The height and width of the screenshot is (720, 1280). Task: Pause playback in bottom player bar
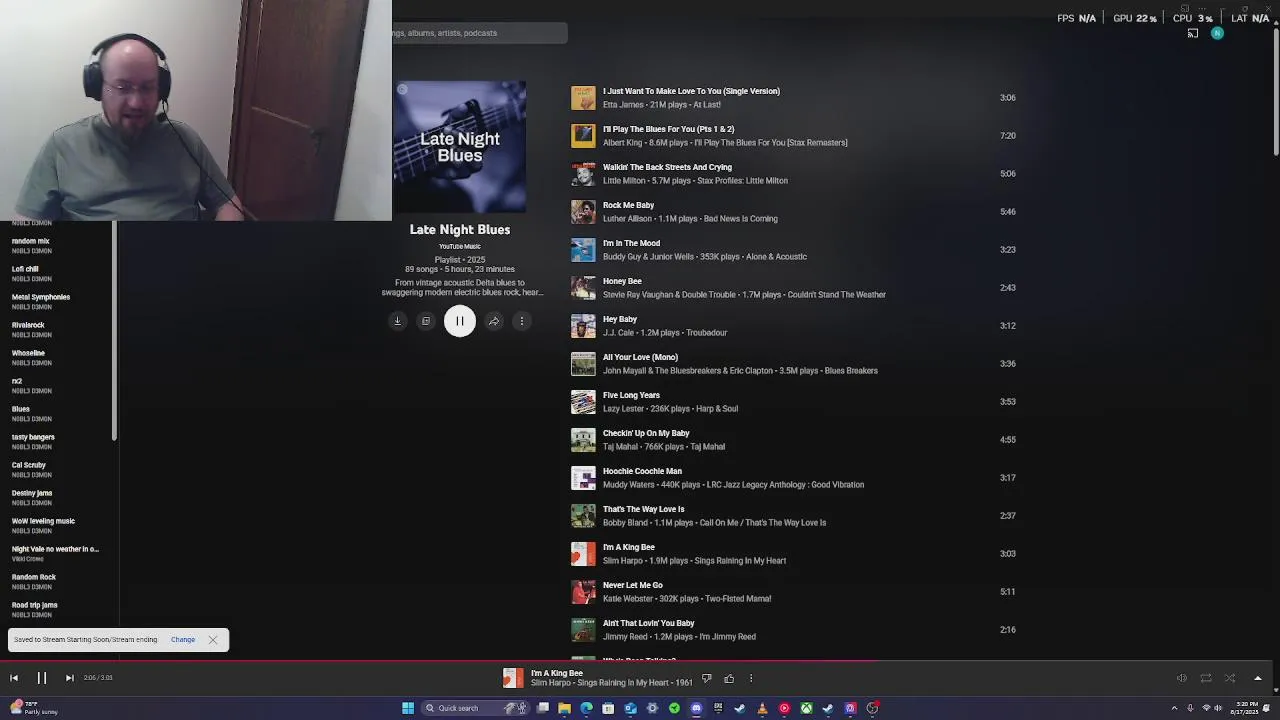42,678
